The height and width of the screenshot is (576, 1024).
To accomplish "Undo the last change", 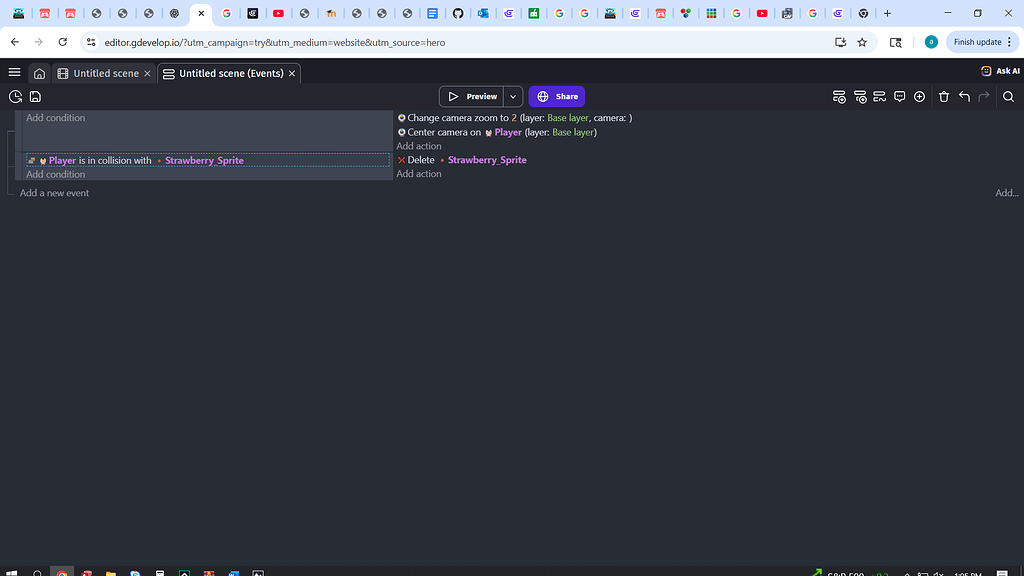I will click(x=962, y=96).
